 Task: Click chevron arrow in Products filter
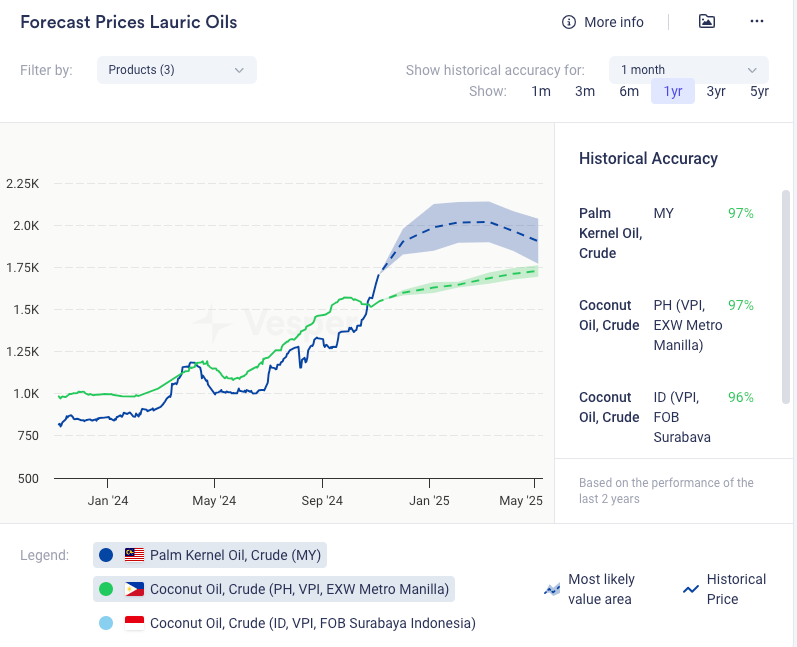239,70
